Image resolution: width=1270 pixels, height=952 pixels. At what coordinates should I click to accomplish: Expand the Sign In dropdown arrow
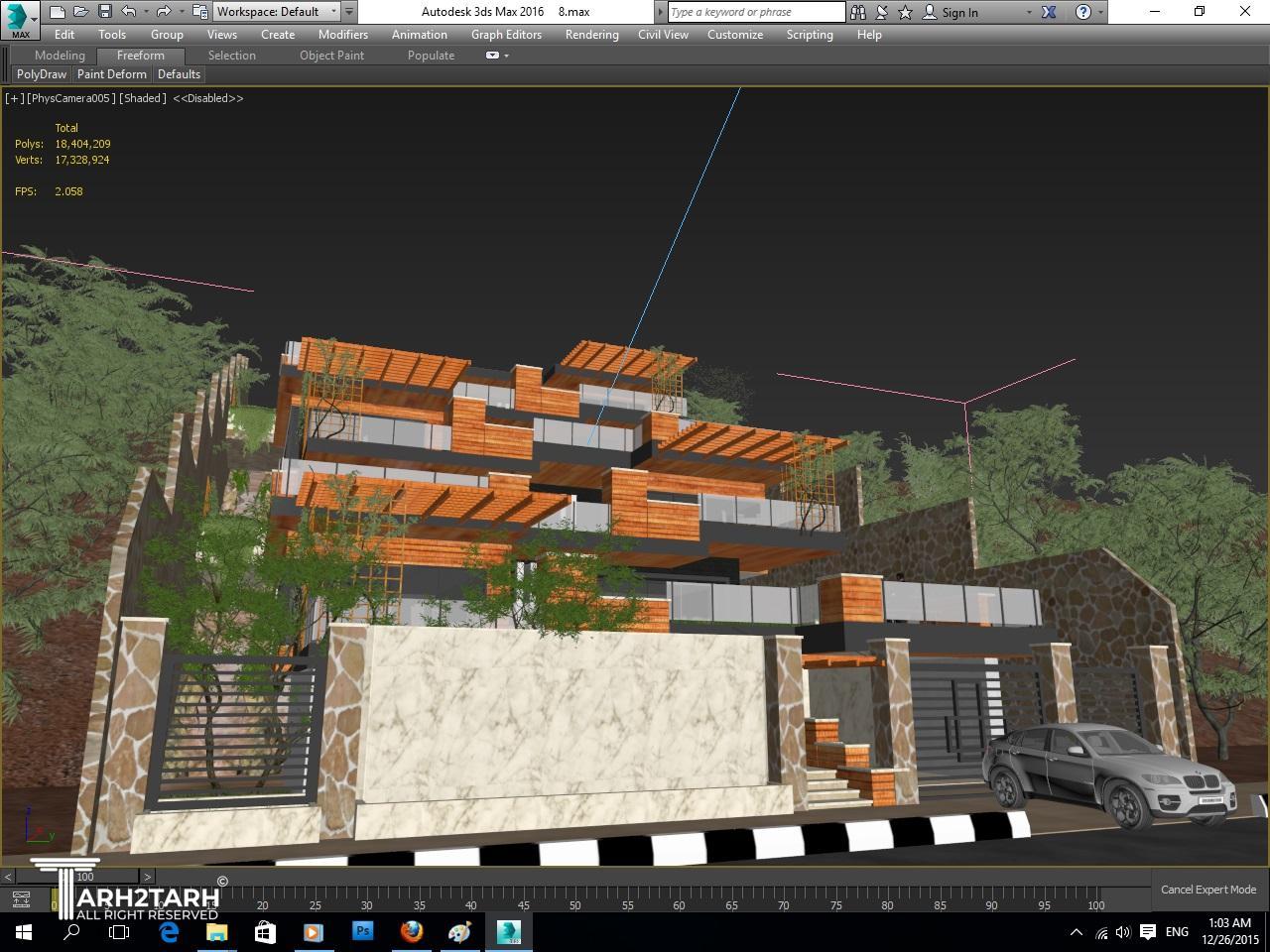pos(1028,12)
